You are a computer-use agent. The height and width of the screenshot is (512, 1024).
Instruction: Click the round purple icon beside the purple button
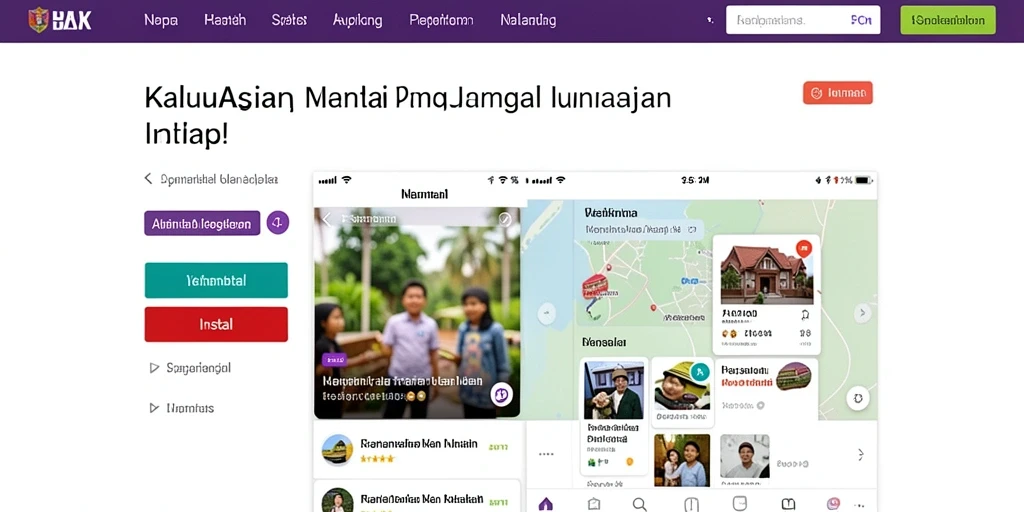point(278,223)
